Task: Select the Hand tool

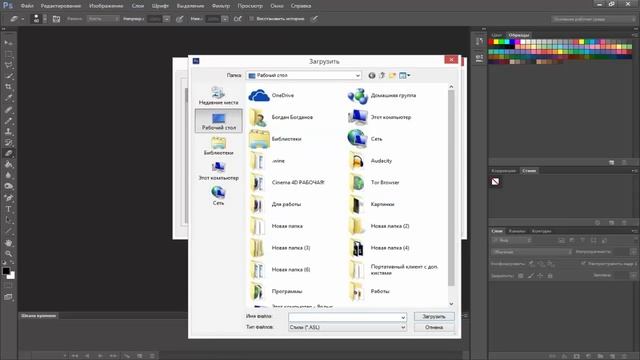Action: [x=8, y=243]
